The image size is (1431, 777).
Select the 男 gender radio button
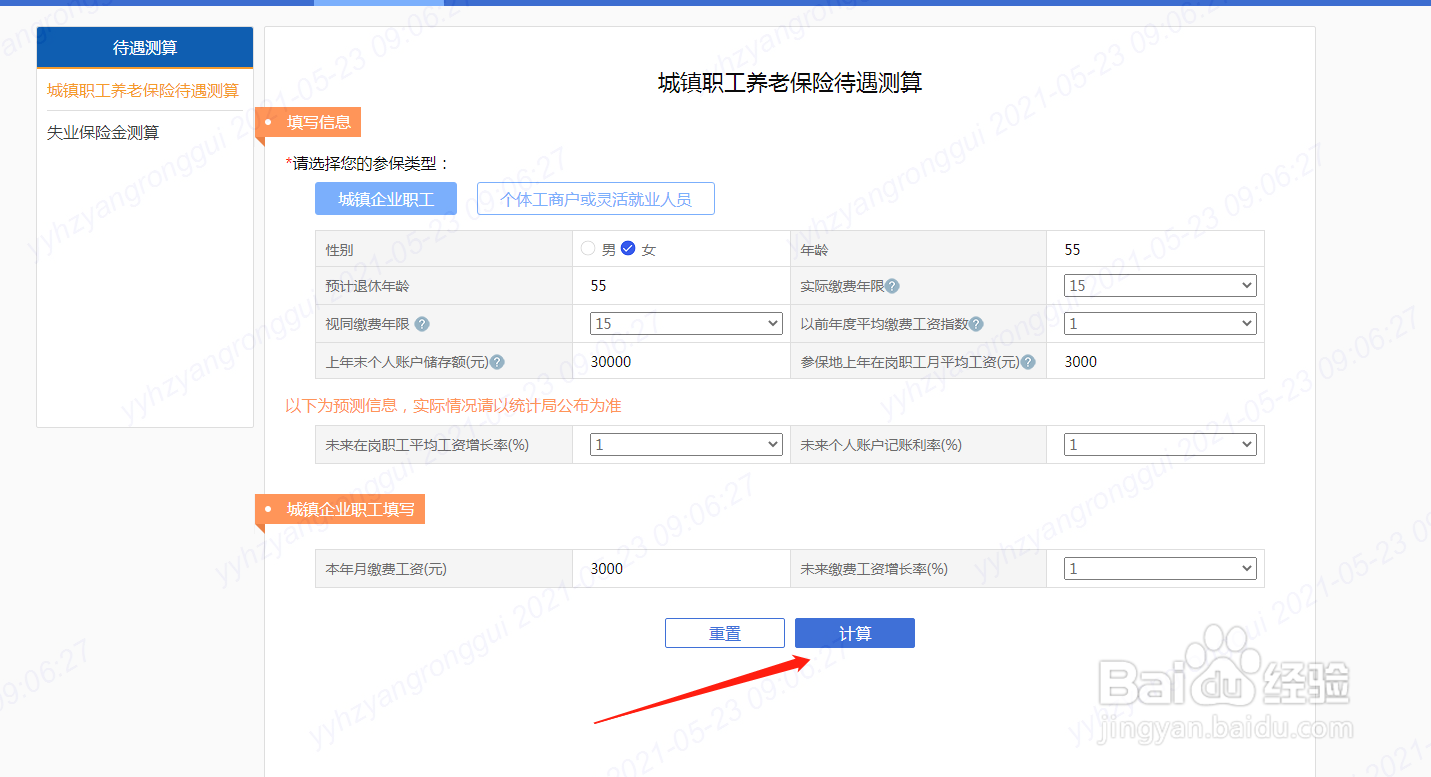click(588, 249)
